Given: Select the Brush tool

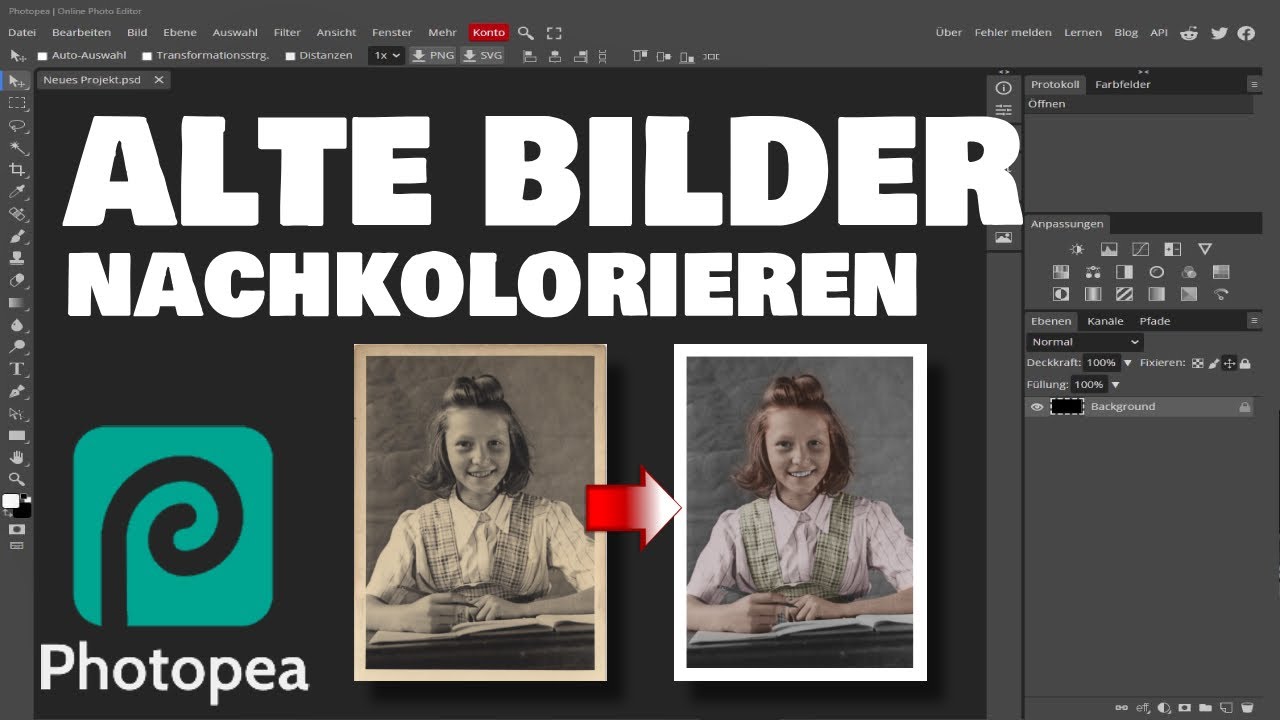Looking at the screenshot, I should click(17, 236).
